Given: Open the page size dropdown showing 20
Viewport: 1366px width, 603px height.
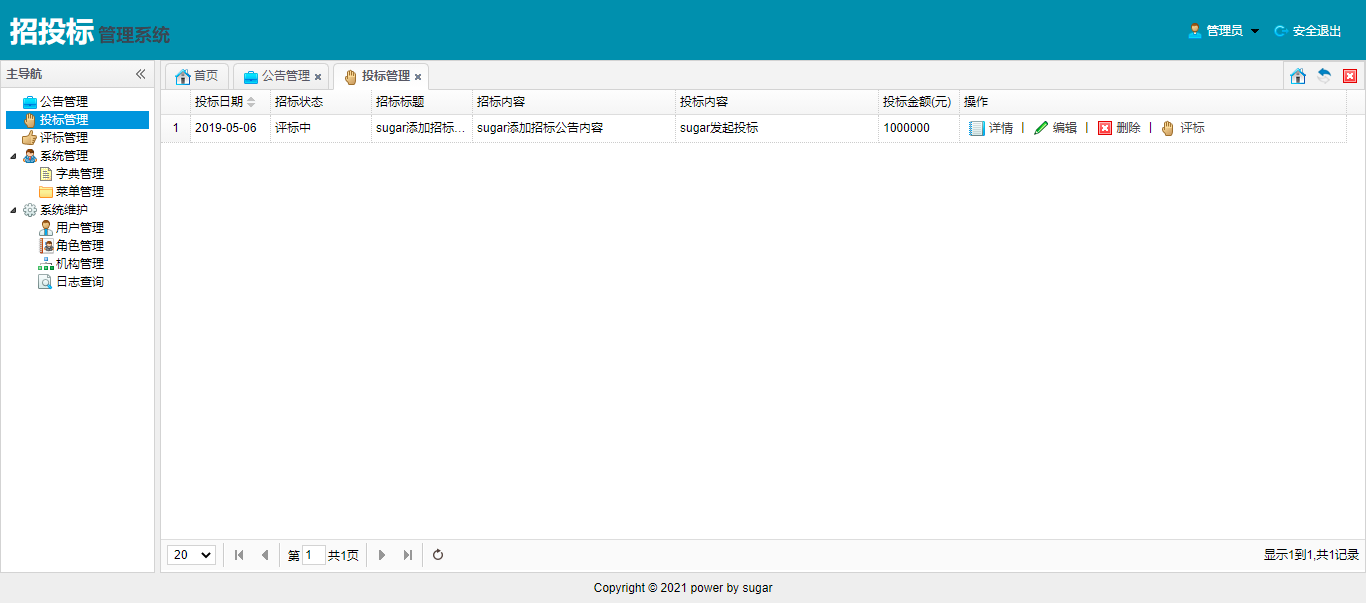Looking at the screenshot, I should [191, 555].
